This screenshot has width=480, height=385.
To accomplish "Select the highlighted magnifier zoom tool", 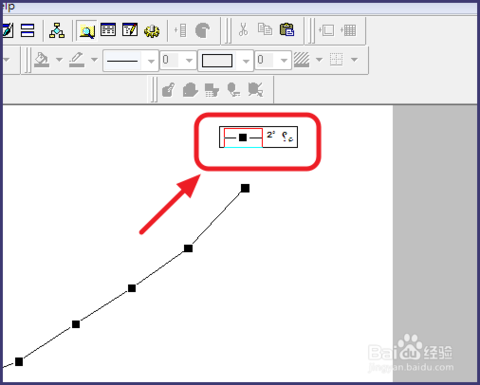I will click(87, 31).
